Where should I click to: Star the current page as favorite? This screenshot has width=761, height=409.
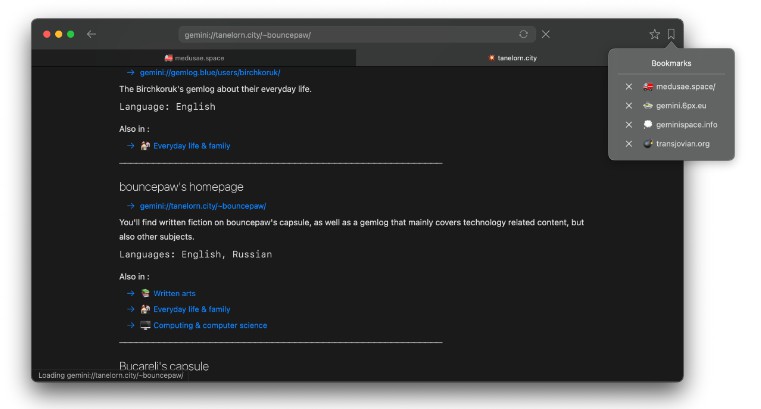tap(654, 34)
